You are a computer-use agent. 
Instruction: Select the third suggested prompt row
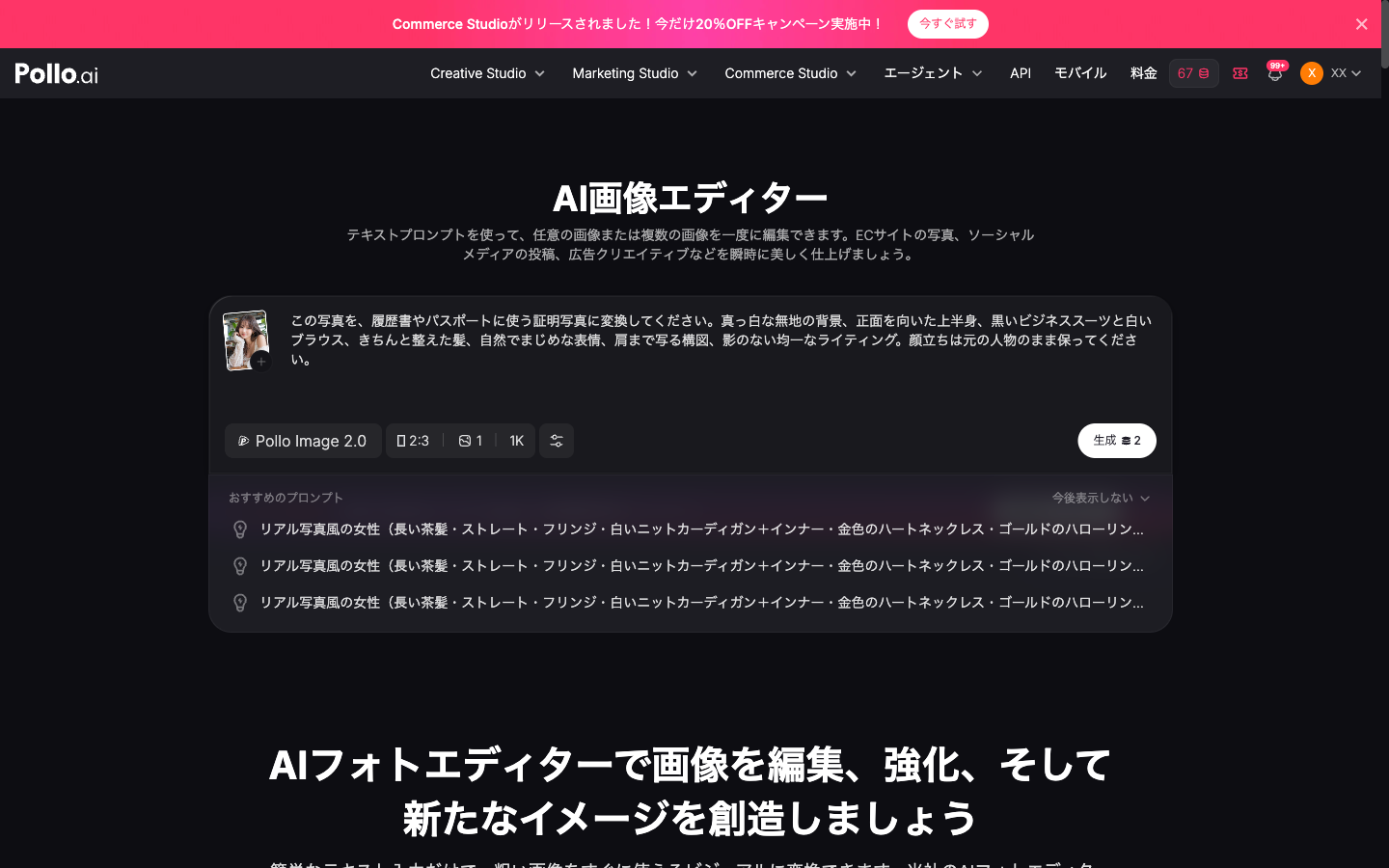point(691,603)
